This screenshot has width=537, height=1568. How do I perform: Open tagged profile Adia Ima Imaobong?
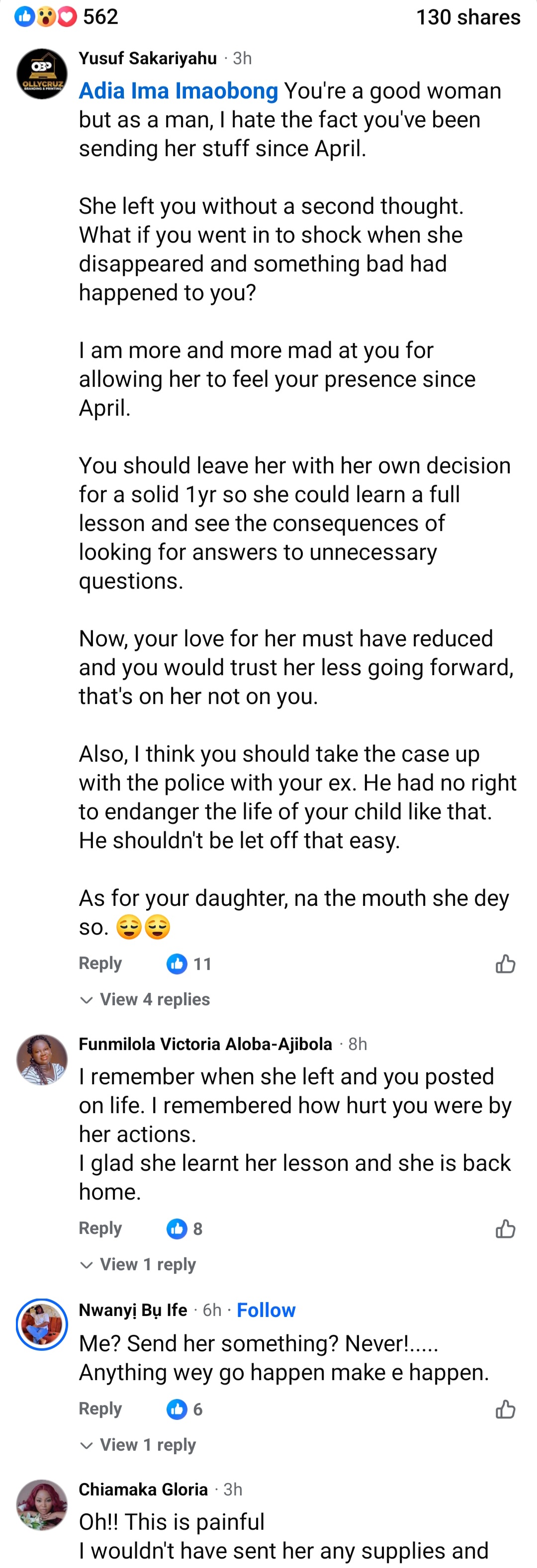(x=179, y=90)
